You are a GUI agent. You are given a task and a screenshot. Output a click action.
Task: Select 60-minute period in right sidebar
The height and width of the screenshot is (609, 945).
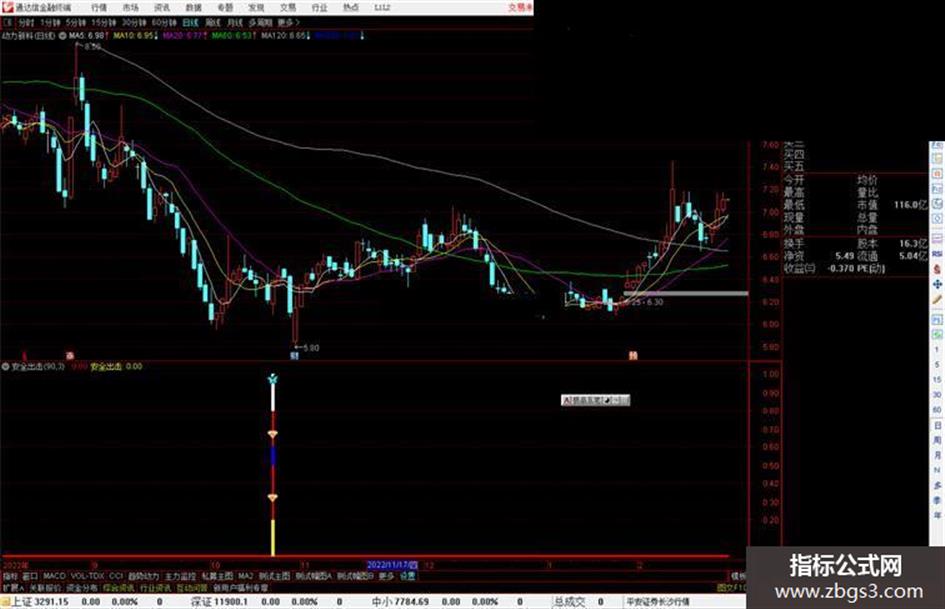(937, 410)
